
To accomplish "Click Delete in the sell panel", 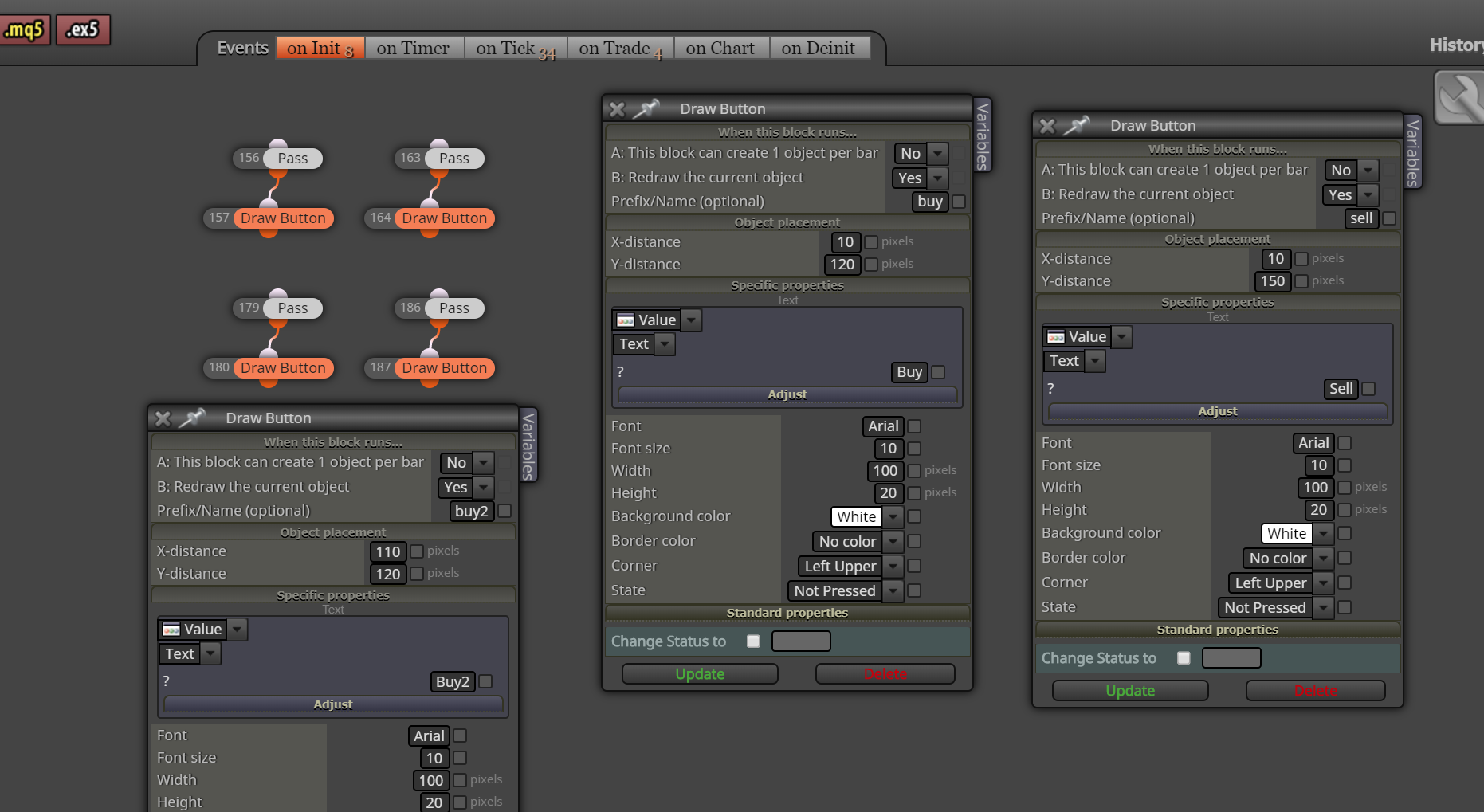I will (1316, 691).
